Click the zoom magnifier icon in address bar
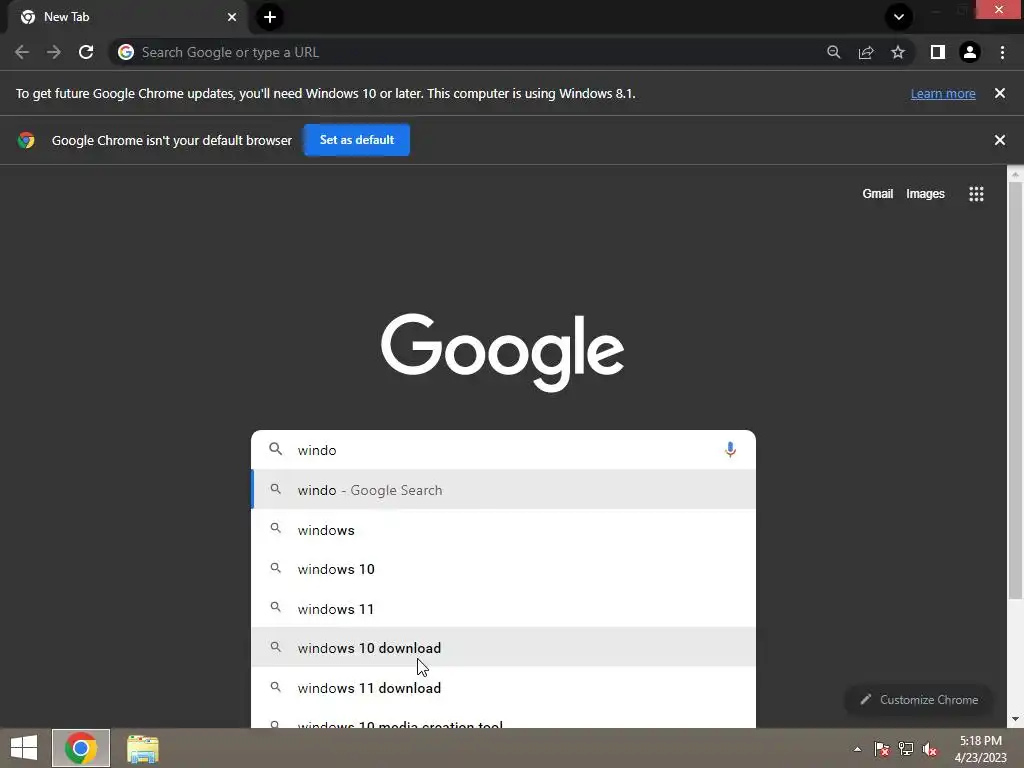 [833, 52]
